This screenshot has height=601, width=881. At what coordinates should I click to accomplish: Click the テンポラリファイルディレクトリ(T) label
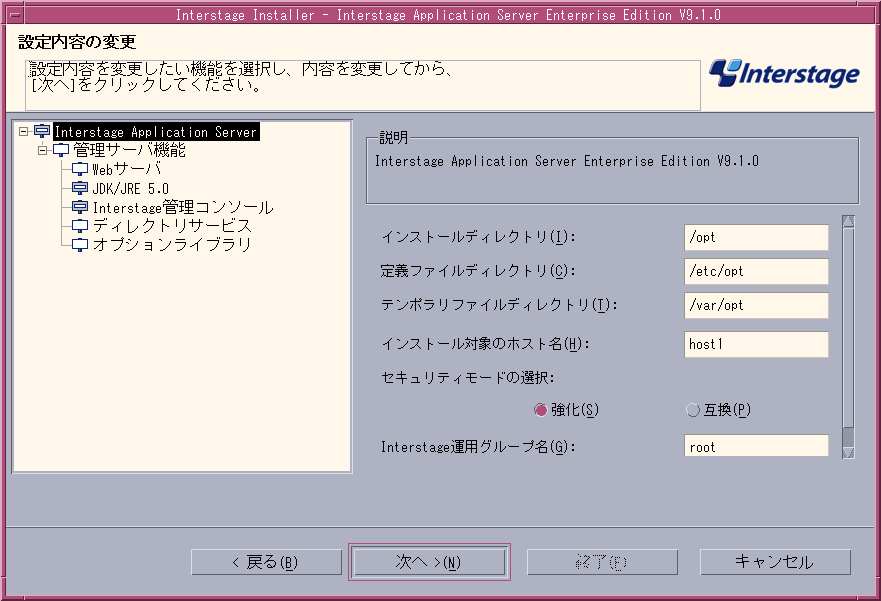pyautogui.click(x=499, y=305)
